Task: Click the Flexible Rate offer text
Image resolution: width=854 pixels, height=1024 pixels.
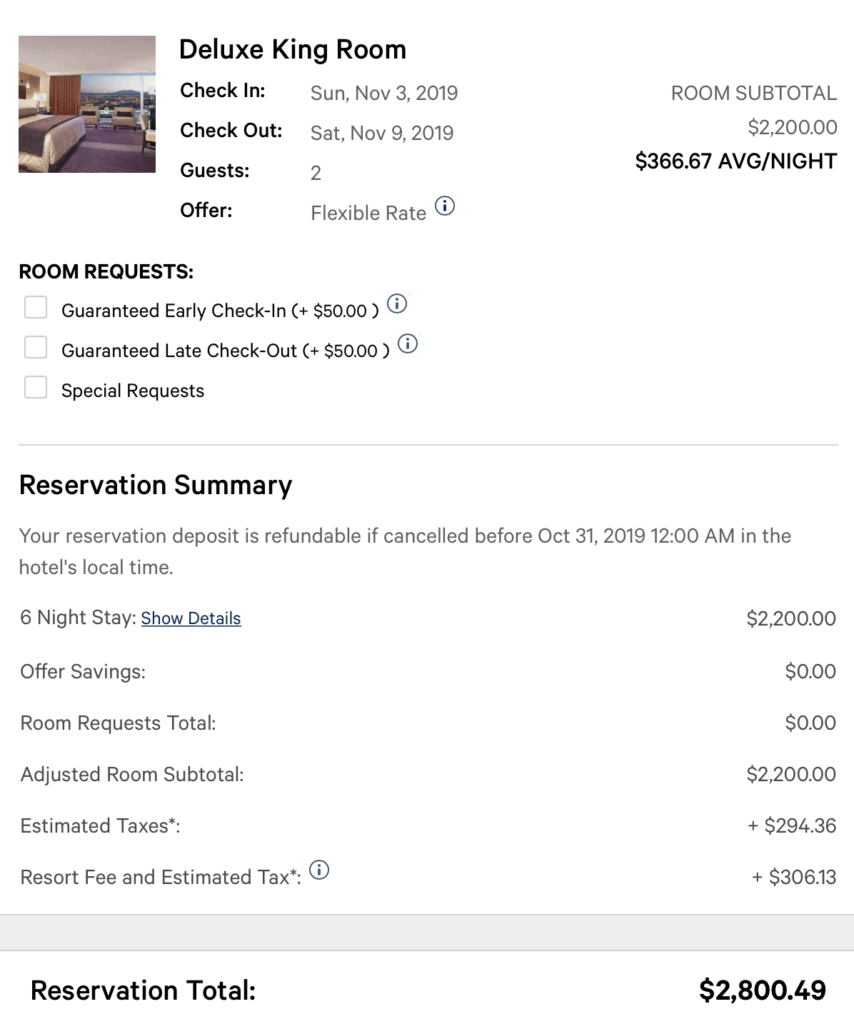Action: (368, 213)
